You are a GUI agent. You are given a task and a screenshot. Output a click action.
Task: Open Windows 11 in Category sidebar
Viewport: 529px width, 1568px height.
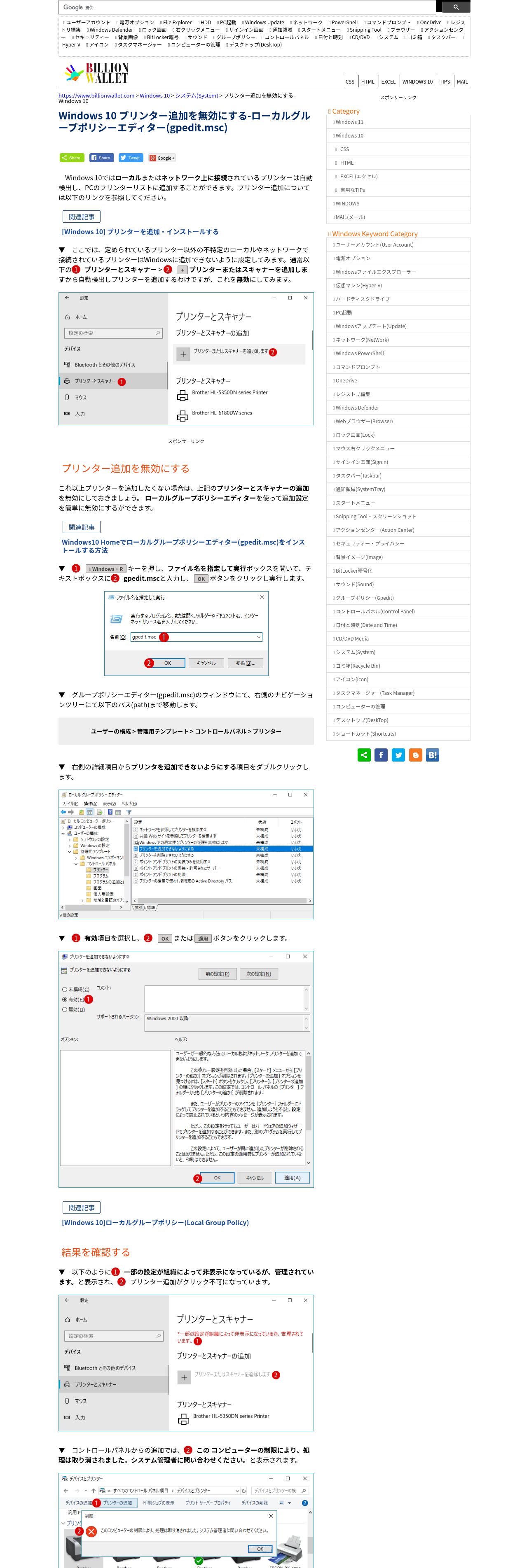point(398,122)
